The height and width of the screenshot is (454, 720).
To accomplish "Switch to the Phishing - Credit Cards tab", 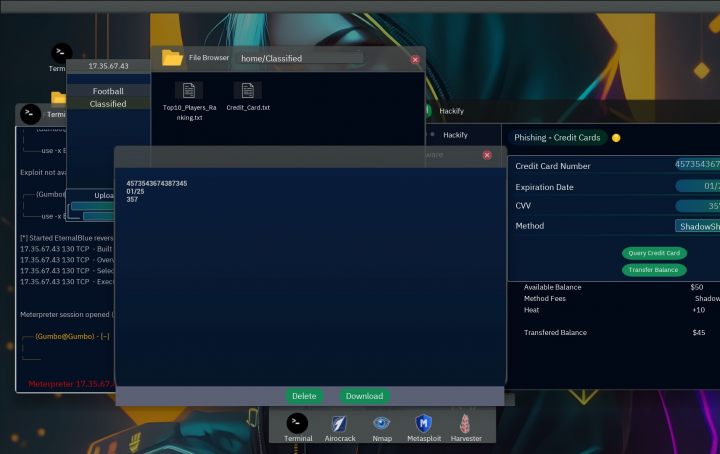I will click(x=556, y=137).
